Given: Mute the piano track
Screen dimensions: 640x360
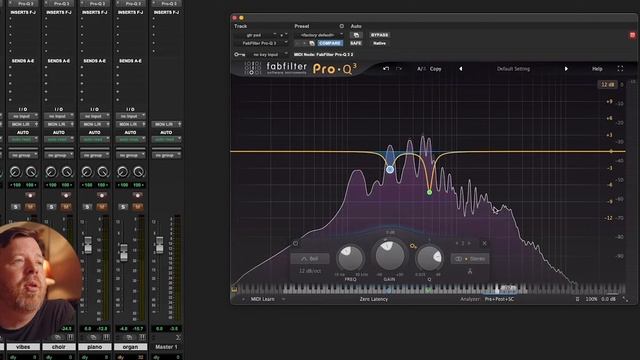Looking at the screenshot, I should point(102,207).
